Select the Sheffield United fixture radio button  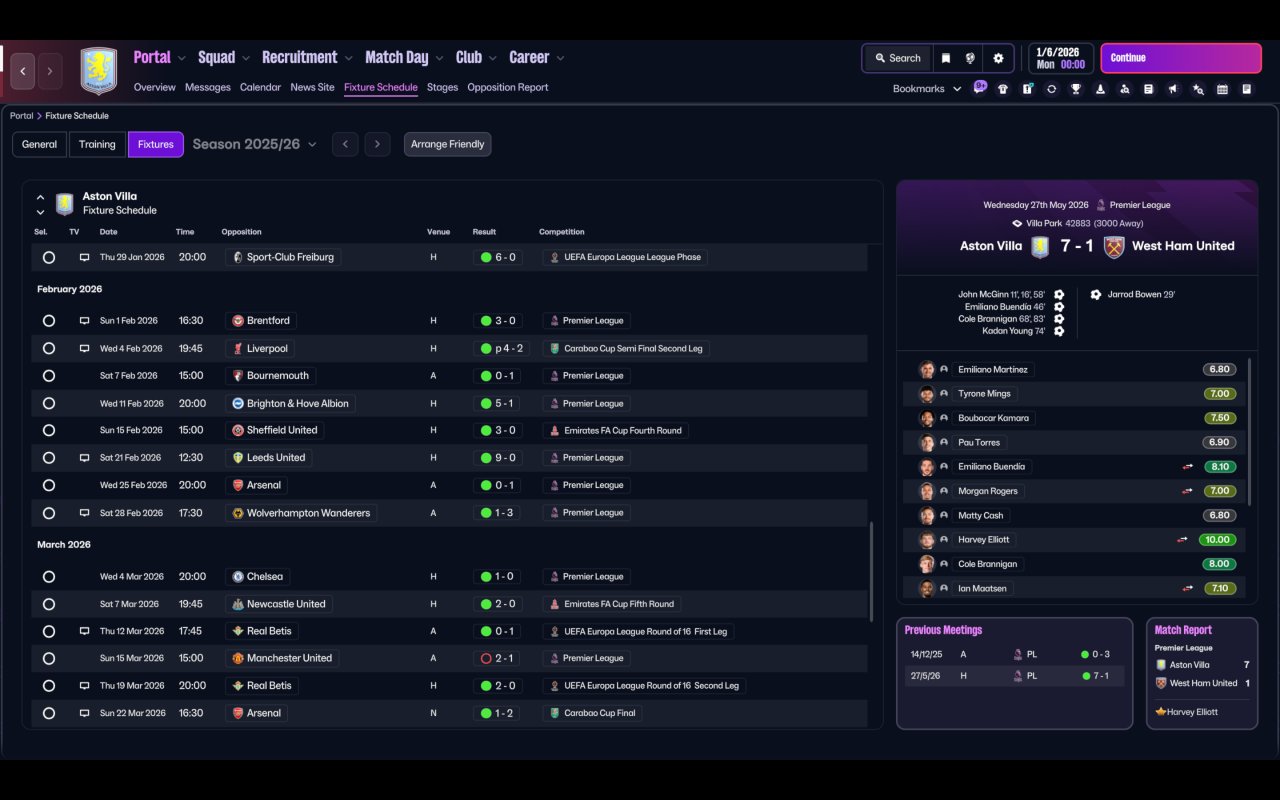point(48,431)
